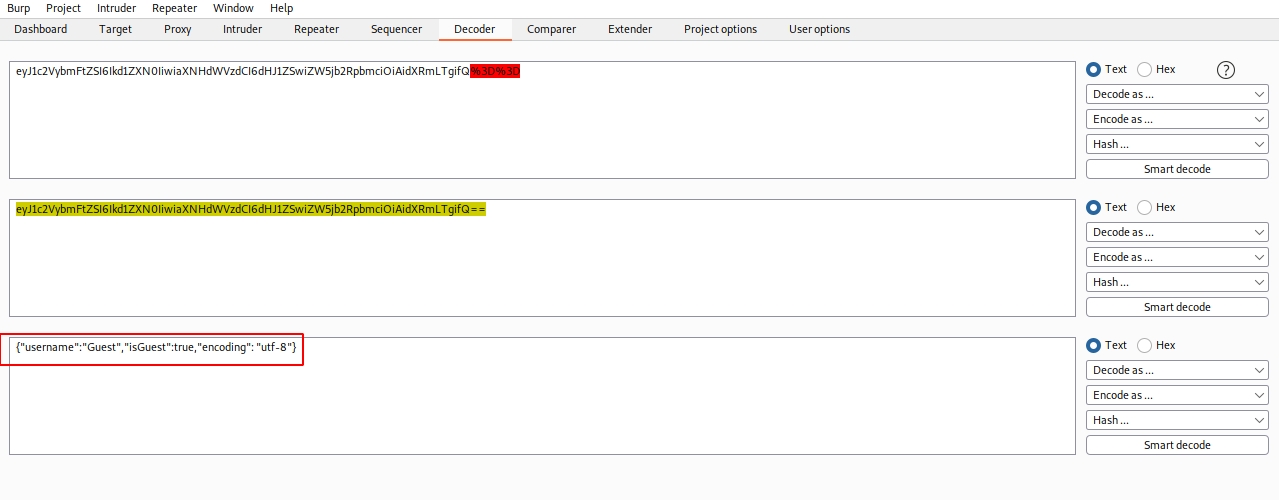Screen dimensions: 1279x500
Task: Open the Decoder help question mark icon
Action: click(x=1226, y=70)
